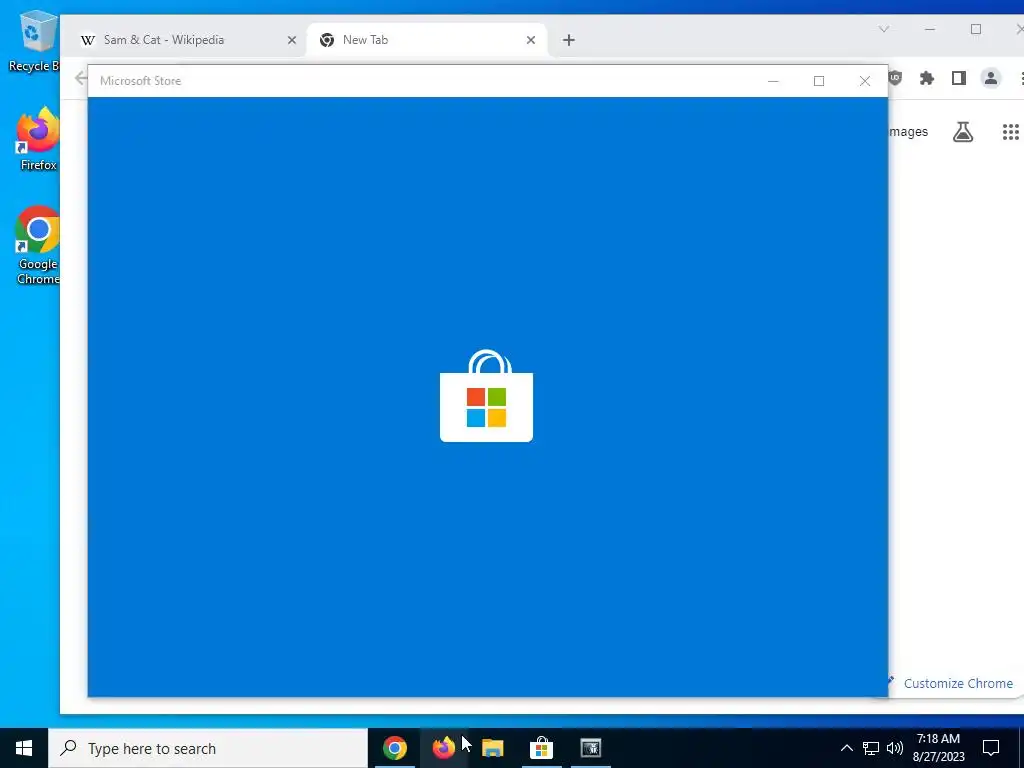Viewport: 1024px width, 768px height.
Task: Open Microsoft Store taskbar icon
Action: pos(541,748)
